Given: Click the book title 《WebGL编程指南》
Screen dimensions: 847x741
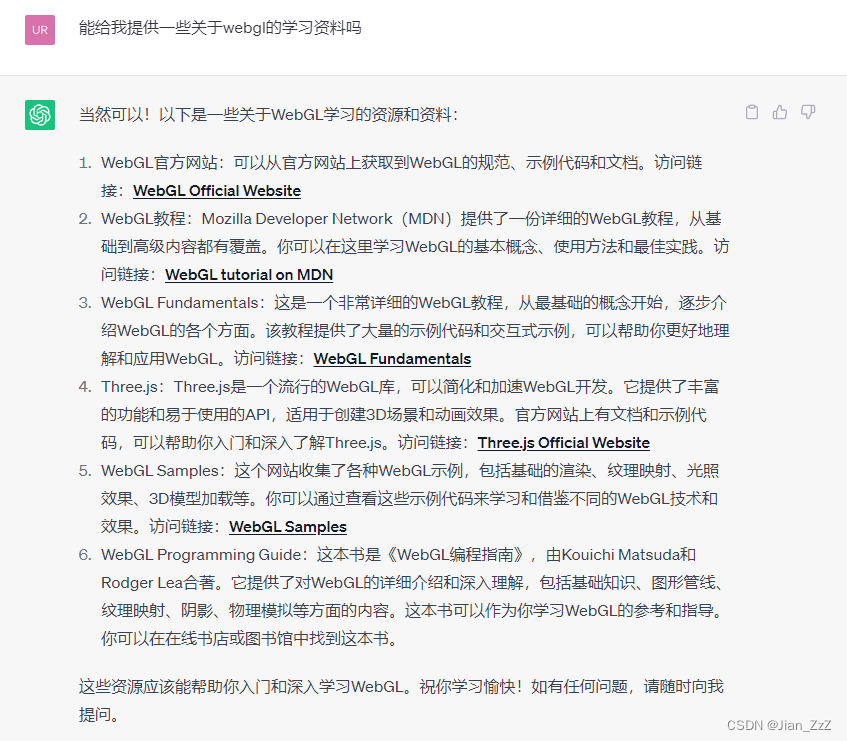Looking at the screenshot, I should 456,555.
